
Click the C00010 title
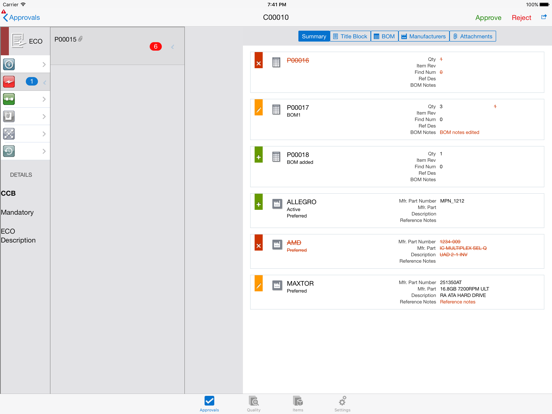[276, 17]
